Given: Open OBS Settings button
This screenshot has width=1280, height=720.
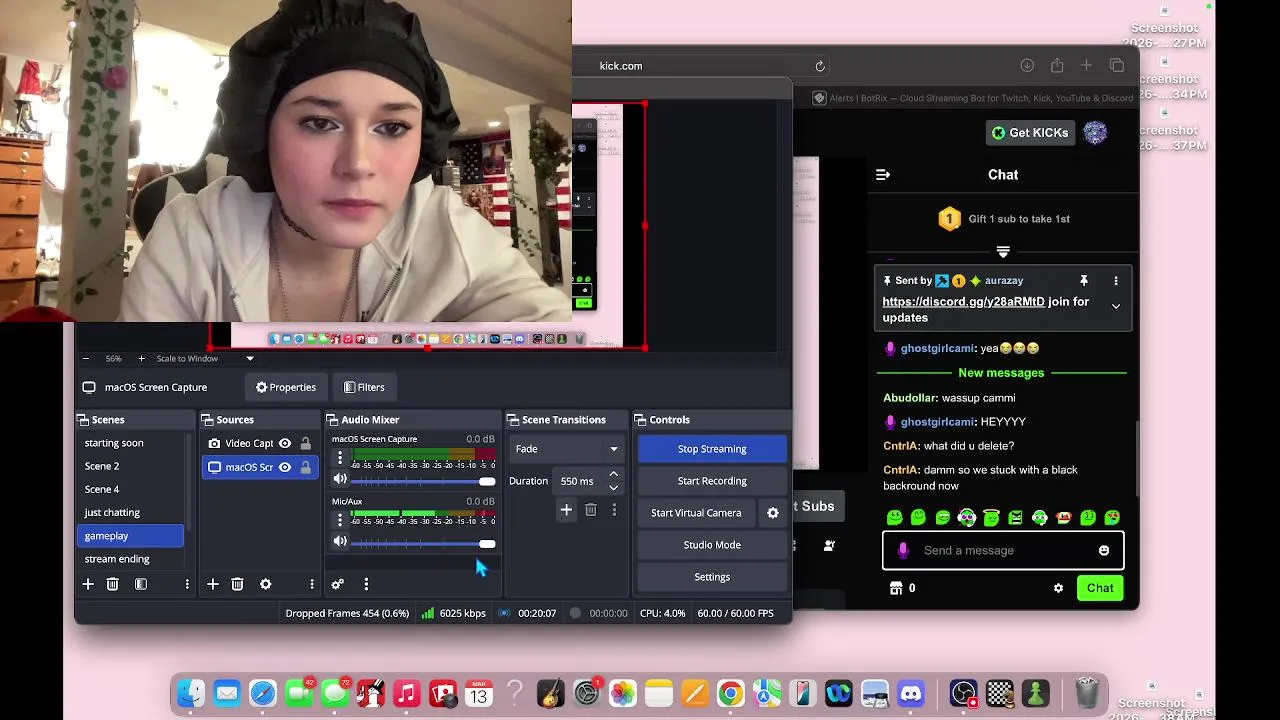Looking at the screenshot, I should (712, 577).
